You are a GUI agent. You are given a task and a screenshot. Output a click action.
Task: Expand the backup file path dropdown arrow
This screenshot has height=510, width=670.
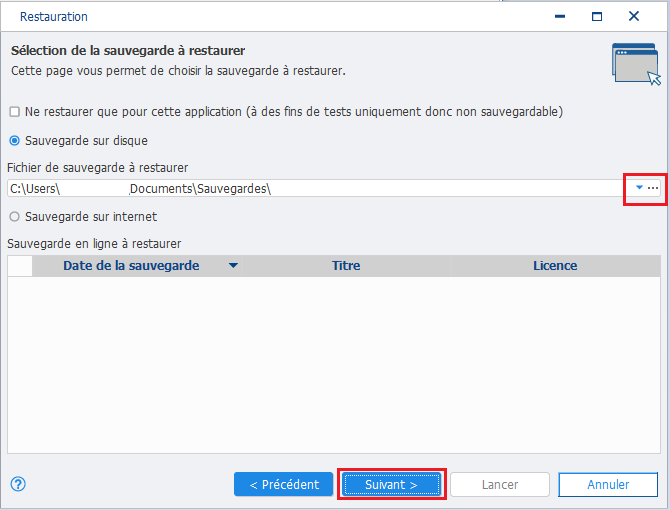tap(639, 187)
